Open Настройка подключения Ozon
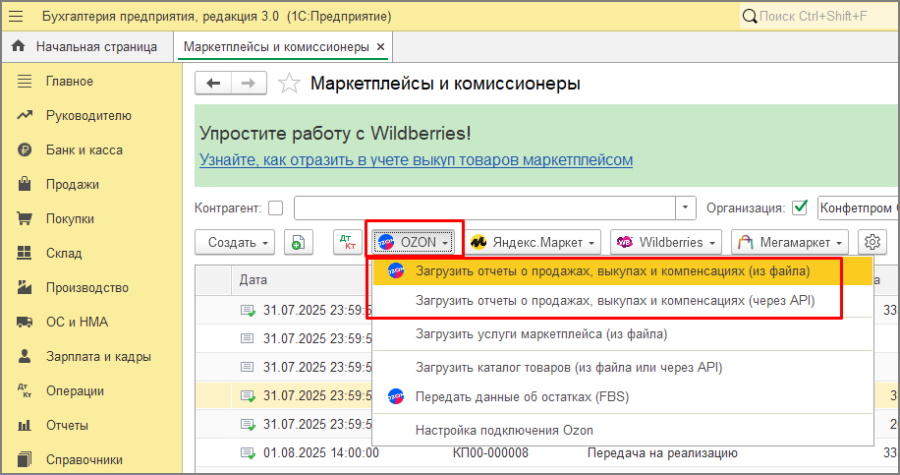 623,430
